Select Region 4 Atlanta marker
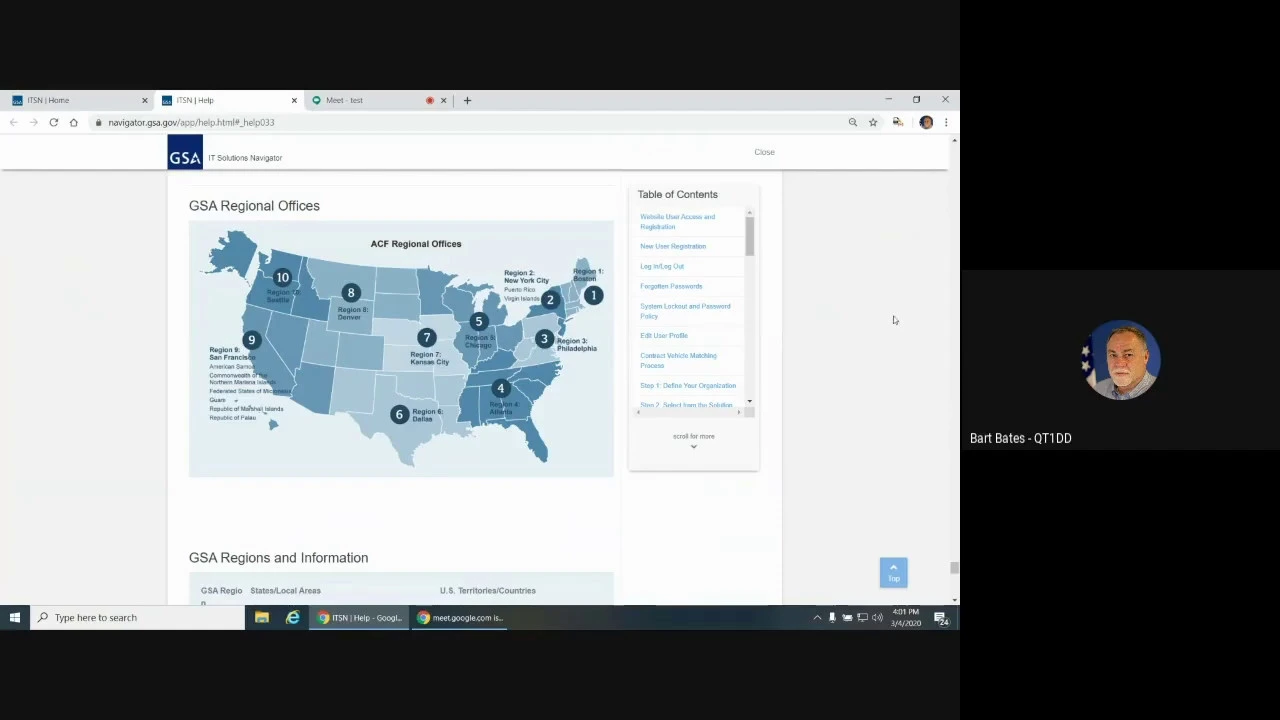 [x=500, y=388]
